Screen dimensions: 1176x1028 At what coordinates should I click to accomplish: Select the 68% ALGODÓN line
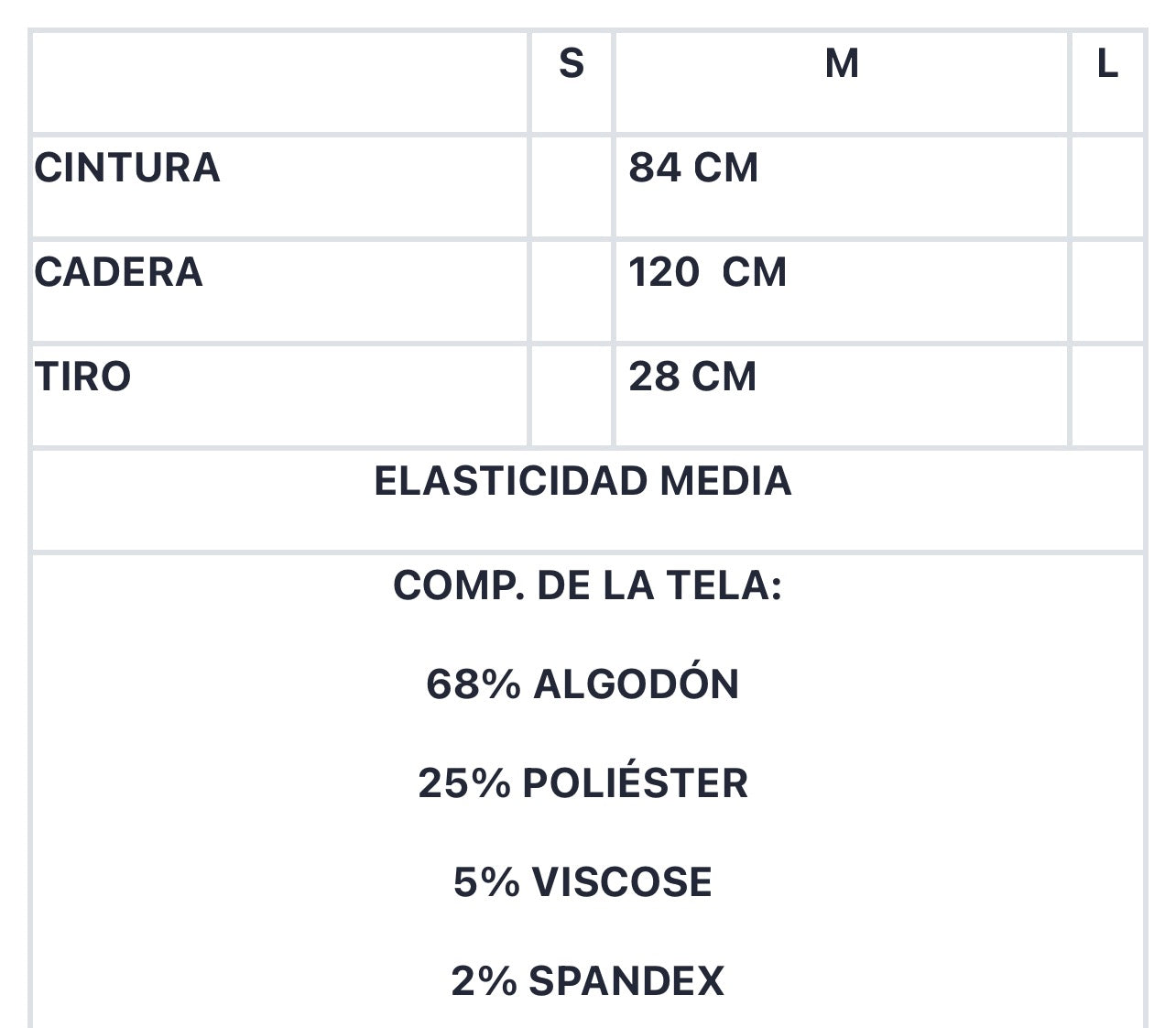583,684
